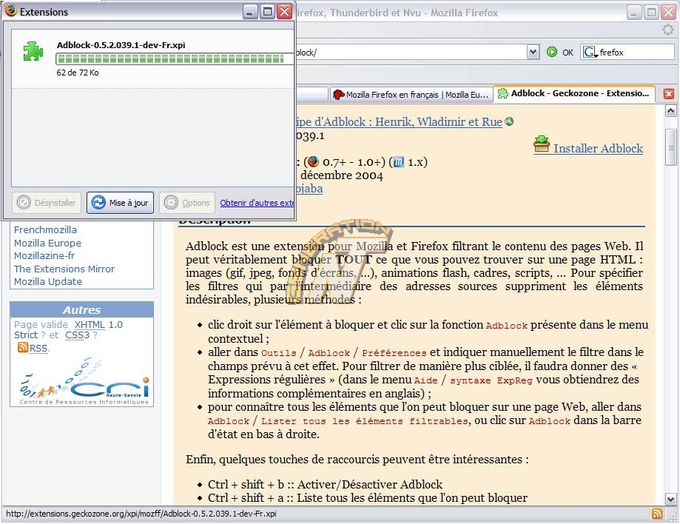
Task: Open the Obtenir d'autres extensions link
Action: coord(257,203)
